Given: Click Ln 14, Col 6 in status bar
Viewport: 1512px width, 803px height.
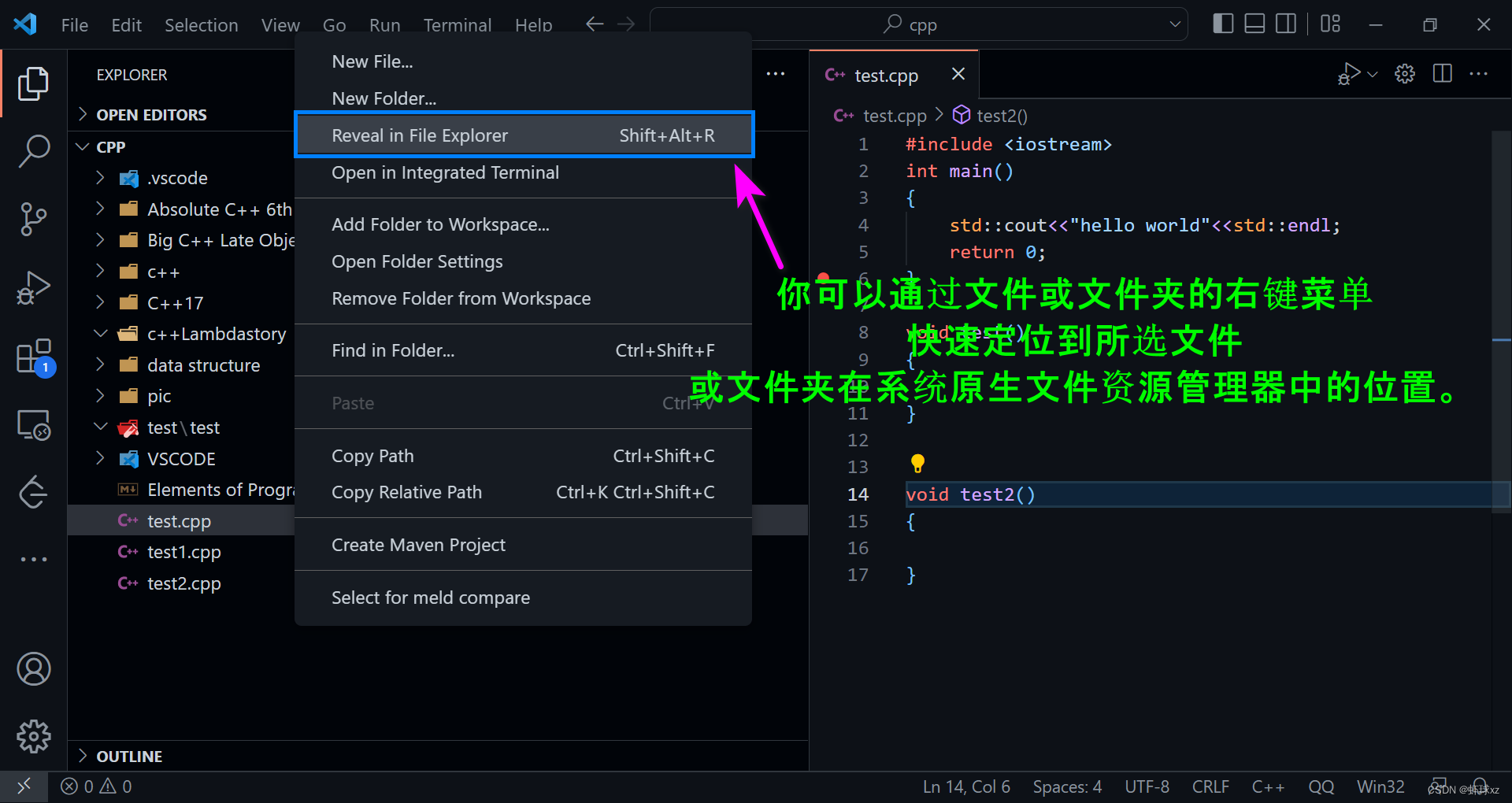Looking at the screenshot, I should pyautogui.click(x=966, y=786).
